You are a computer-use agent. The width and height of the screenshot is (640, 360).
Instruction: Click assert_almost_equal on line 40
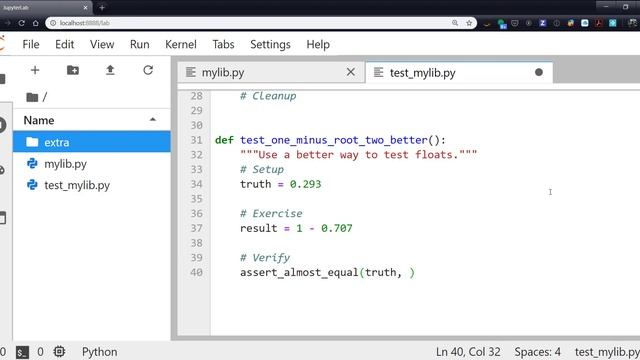click(x=299, y=272)
